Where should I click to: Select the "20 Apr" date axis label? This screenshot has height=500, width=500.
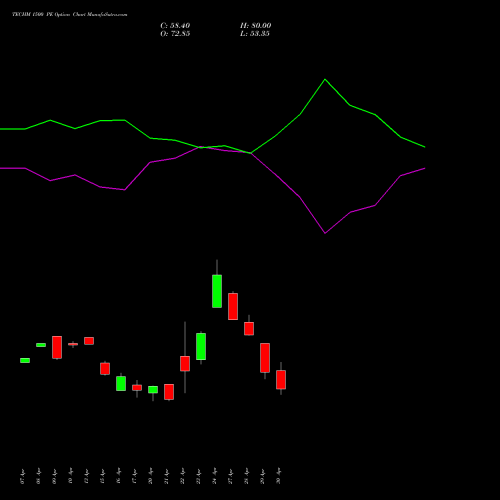tap(150, 476)
